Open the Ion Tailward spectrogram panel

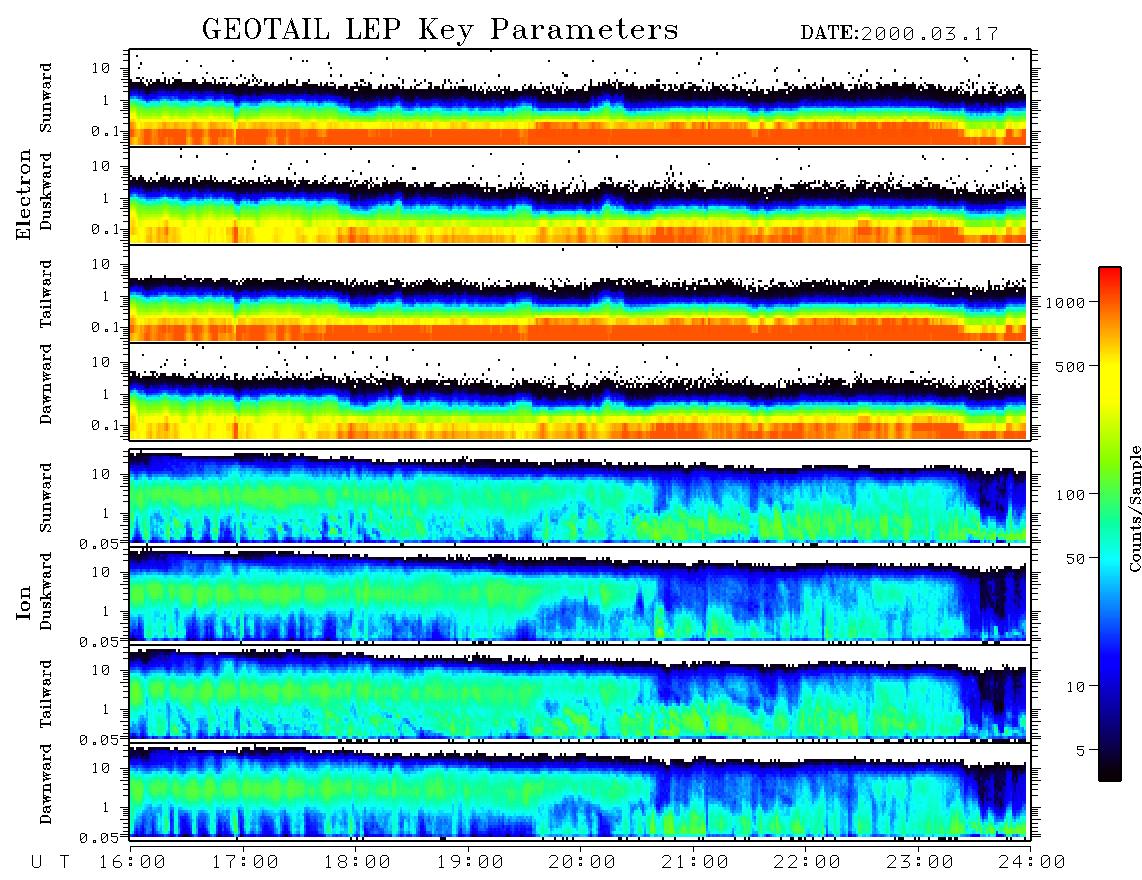point(580,693)
